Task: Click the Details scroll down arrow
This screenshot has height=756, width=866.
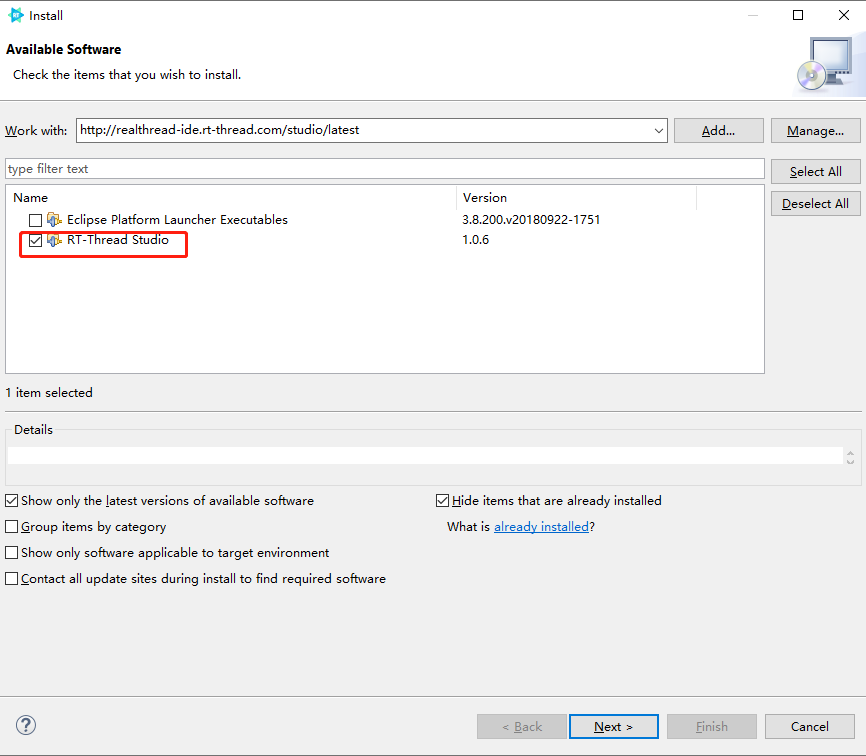Action: tap(850, 461)
